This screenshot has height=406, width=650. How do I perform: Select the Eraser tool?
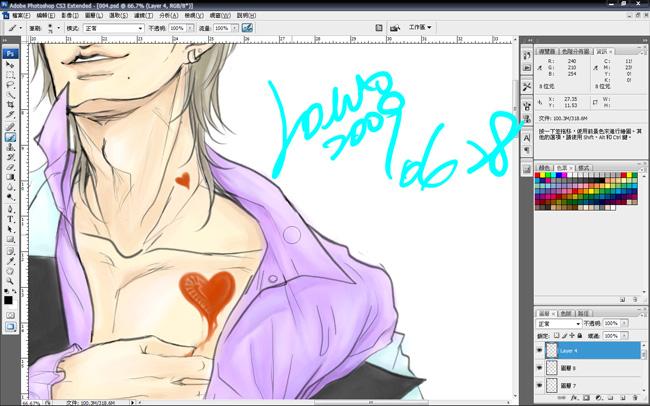pyautogui.click(x=10, y=167)
